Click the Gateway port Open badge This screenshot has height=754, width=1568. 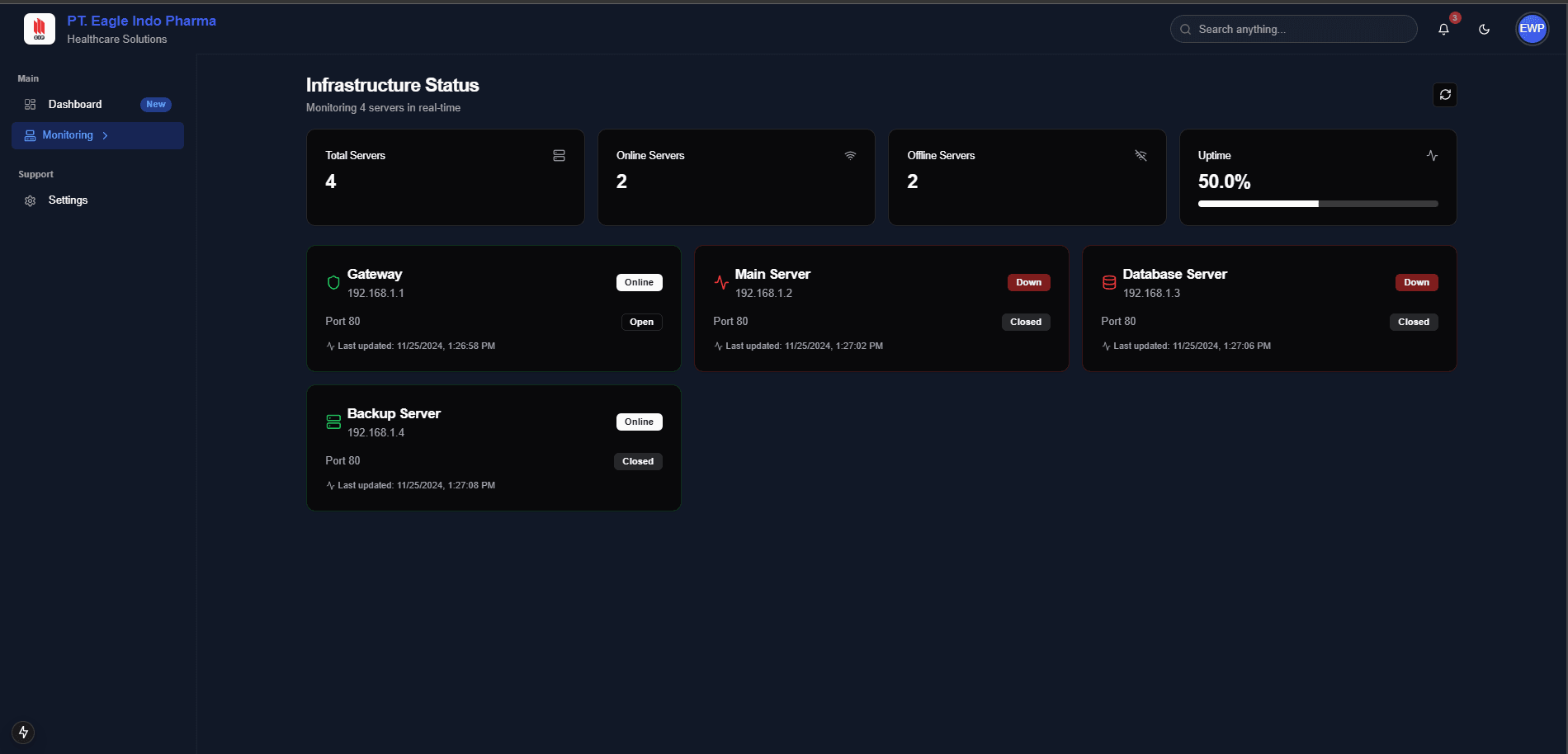[641, 323]
